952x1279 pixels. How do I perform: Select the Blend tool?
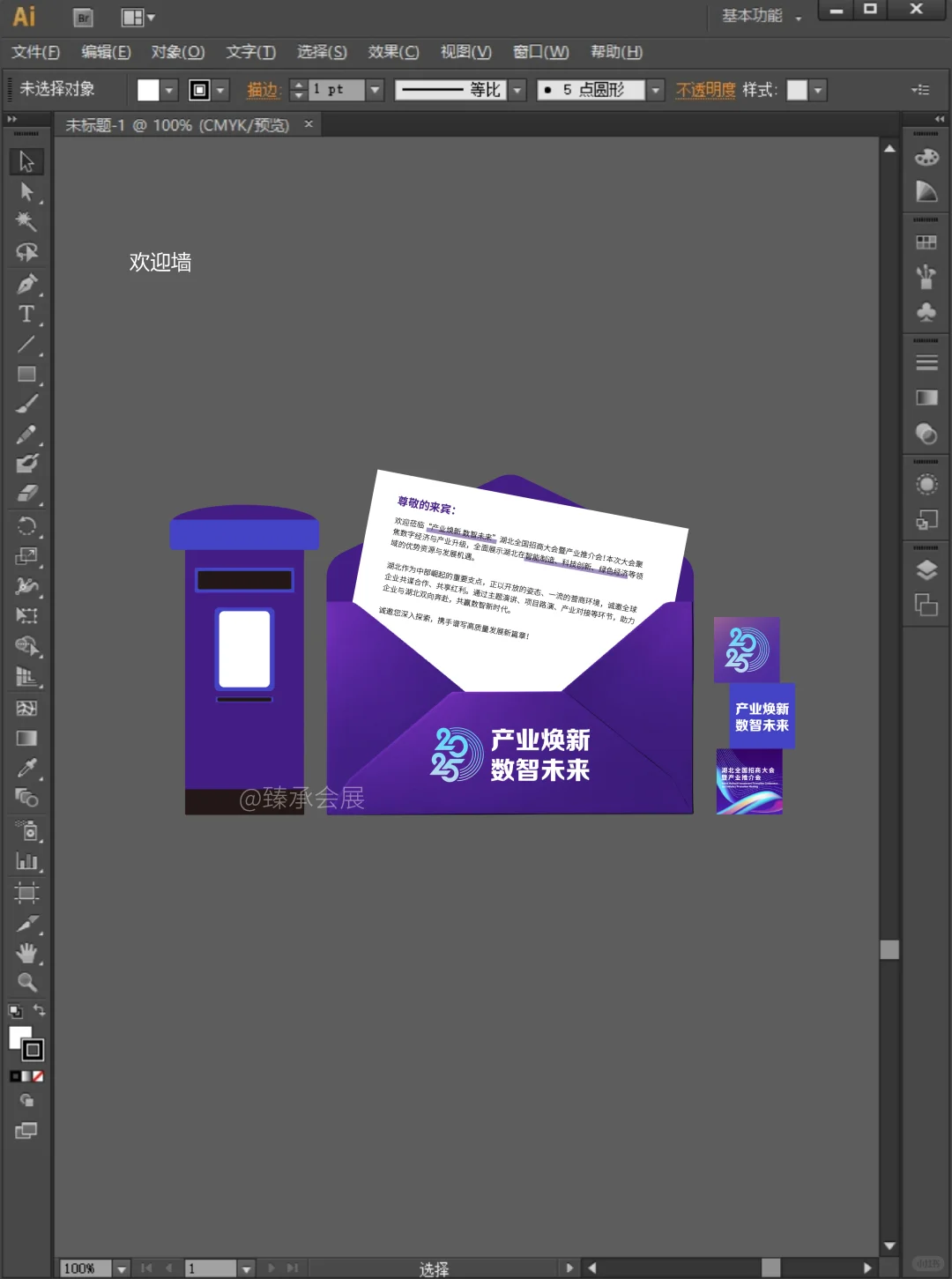point(26,798)
